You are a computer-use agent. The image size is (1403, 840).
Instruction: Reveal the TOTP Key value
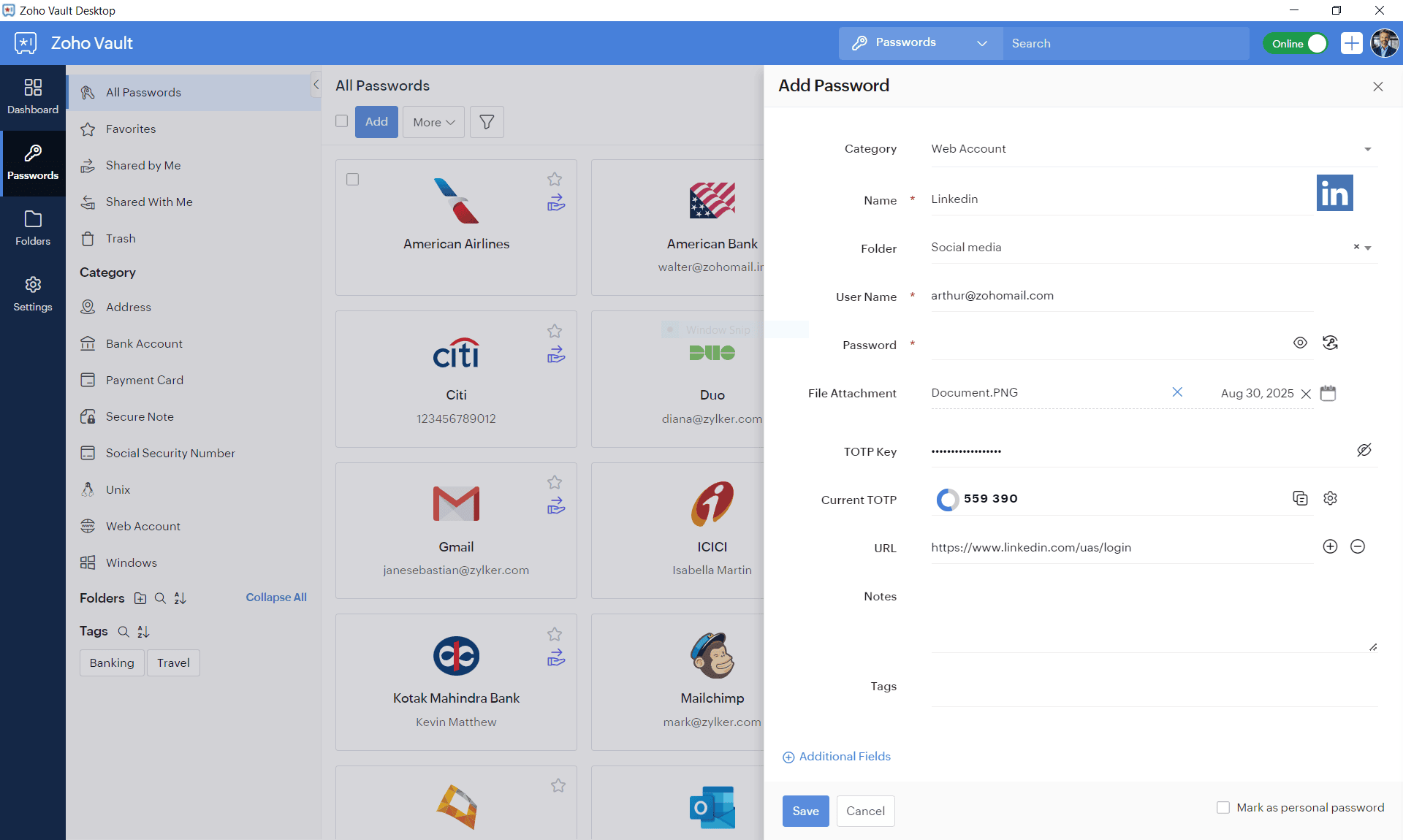coord(1364,450)
